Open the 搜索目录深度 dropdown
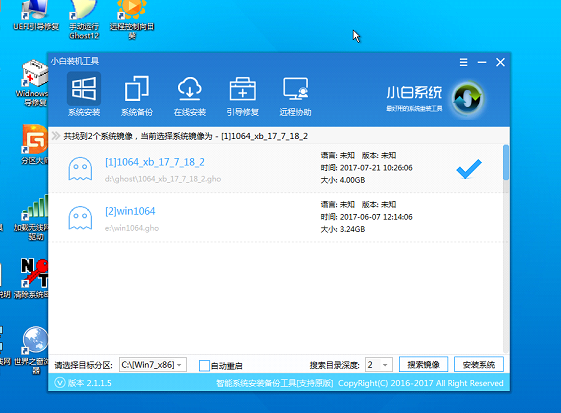561x413 pixels. [379, 365]
